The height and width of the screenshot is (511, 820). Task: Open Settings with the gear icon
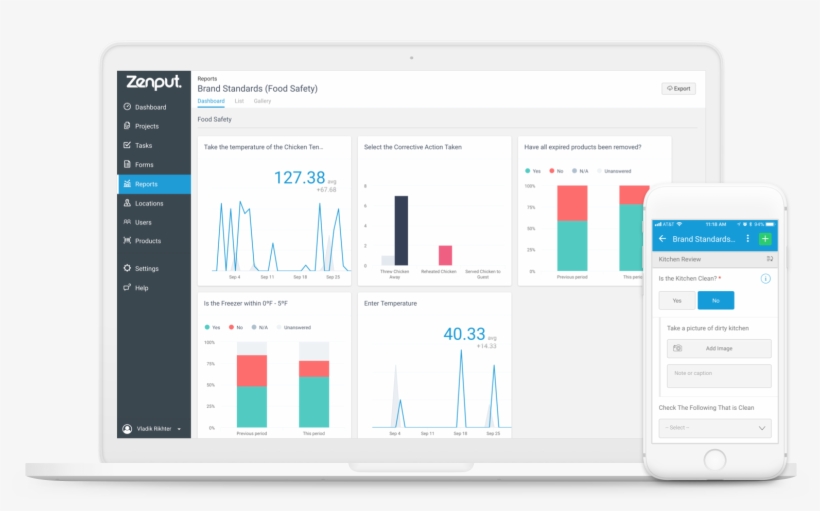pyautogui.click(x=146, y=269)
